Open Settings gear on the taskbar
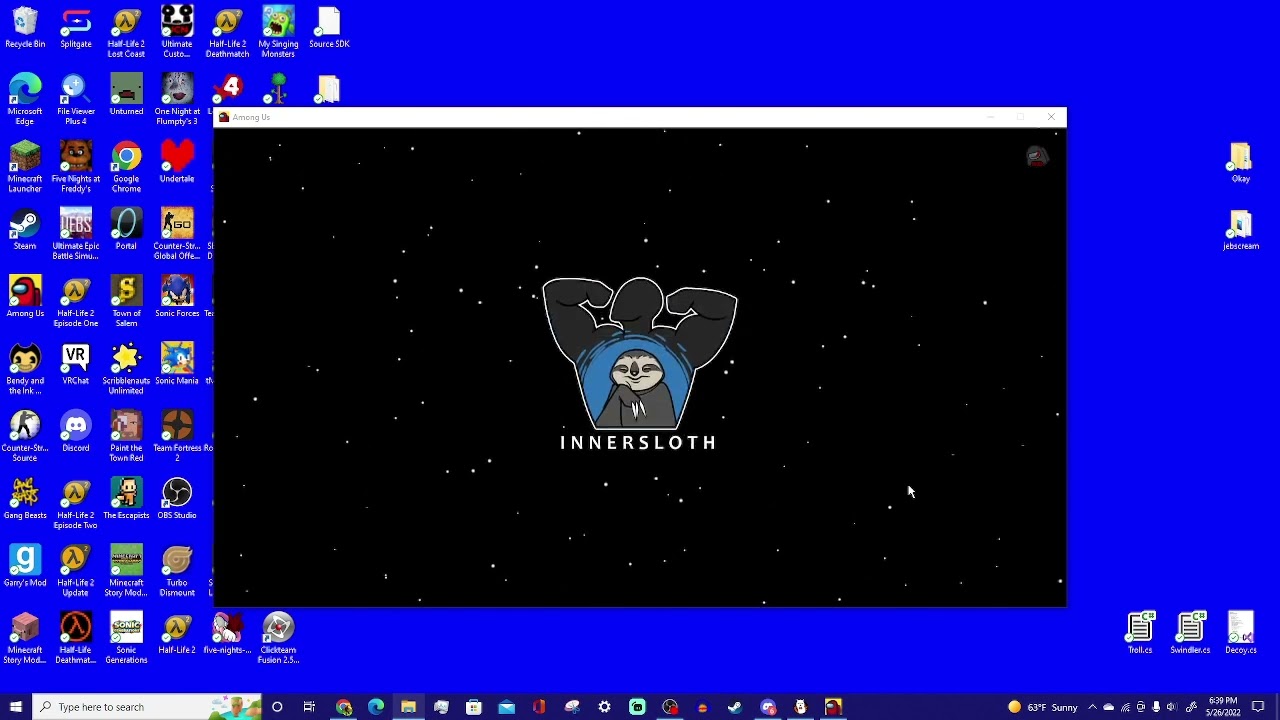The height and width of the screenshot is (720, 1280). 604,707
